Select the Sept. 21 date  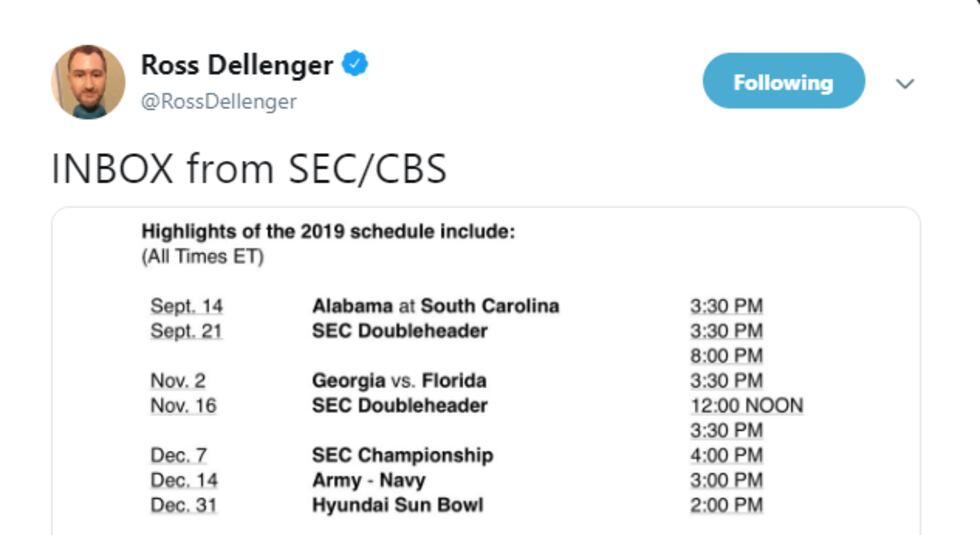coord(186,331)
